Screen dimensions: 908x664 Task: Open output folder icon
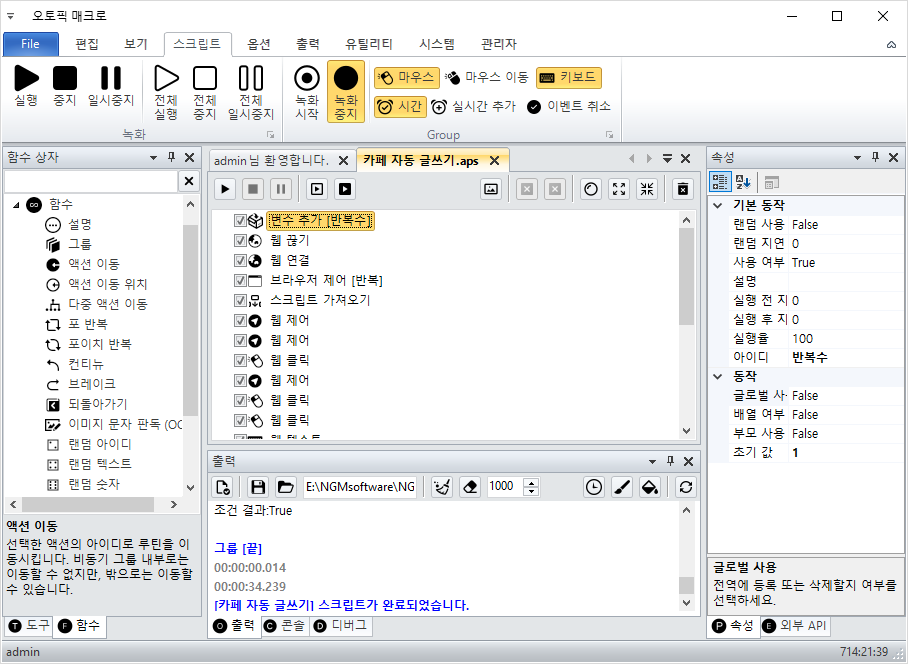[x=285, y=487]
